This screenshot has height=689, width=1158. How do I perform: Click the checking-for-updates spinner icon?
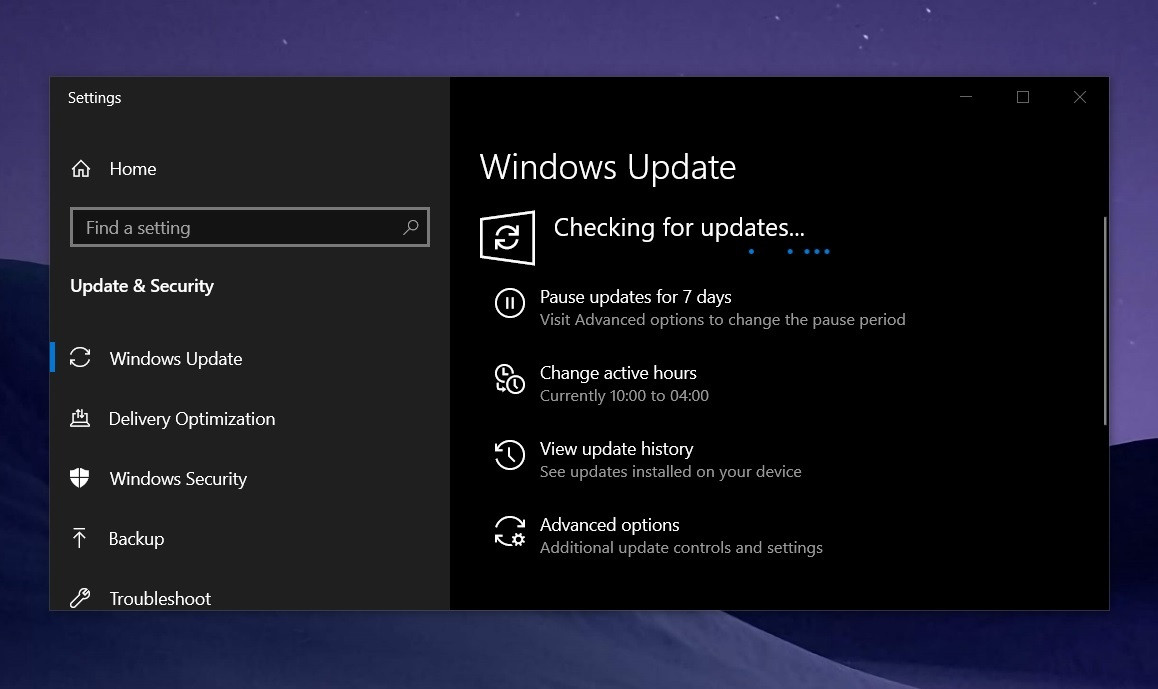tap(507, 237)
